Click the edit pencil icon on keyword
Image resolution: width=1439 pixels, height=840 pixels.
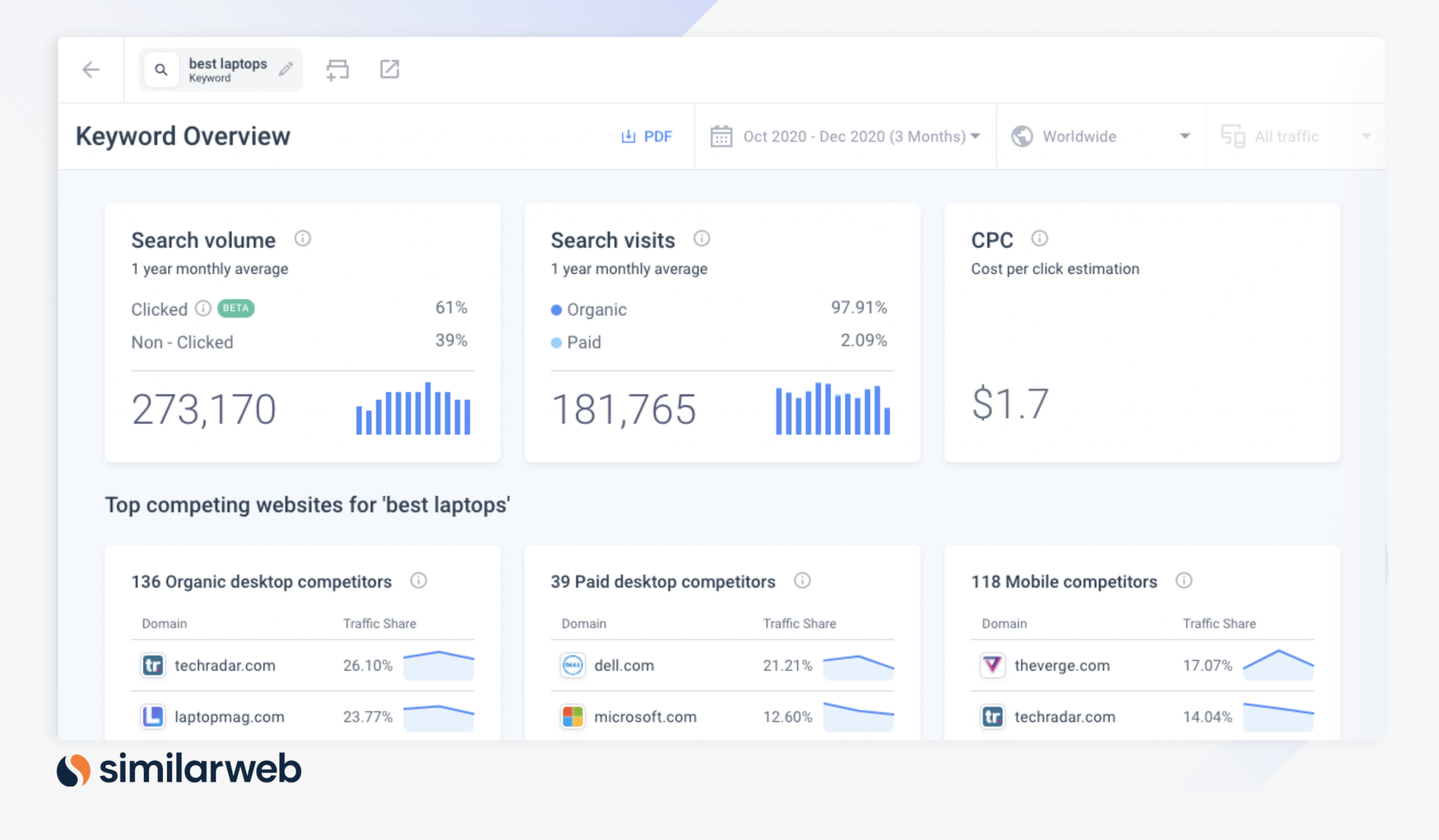[x=286, y=68]
